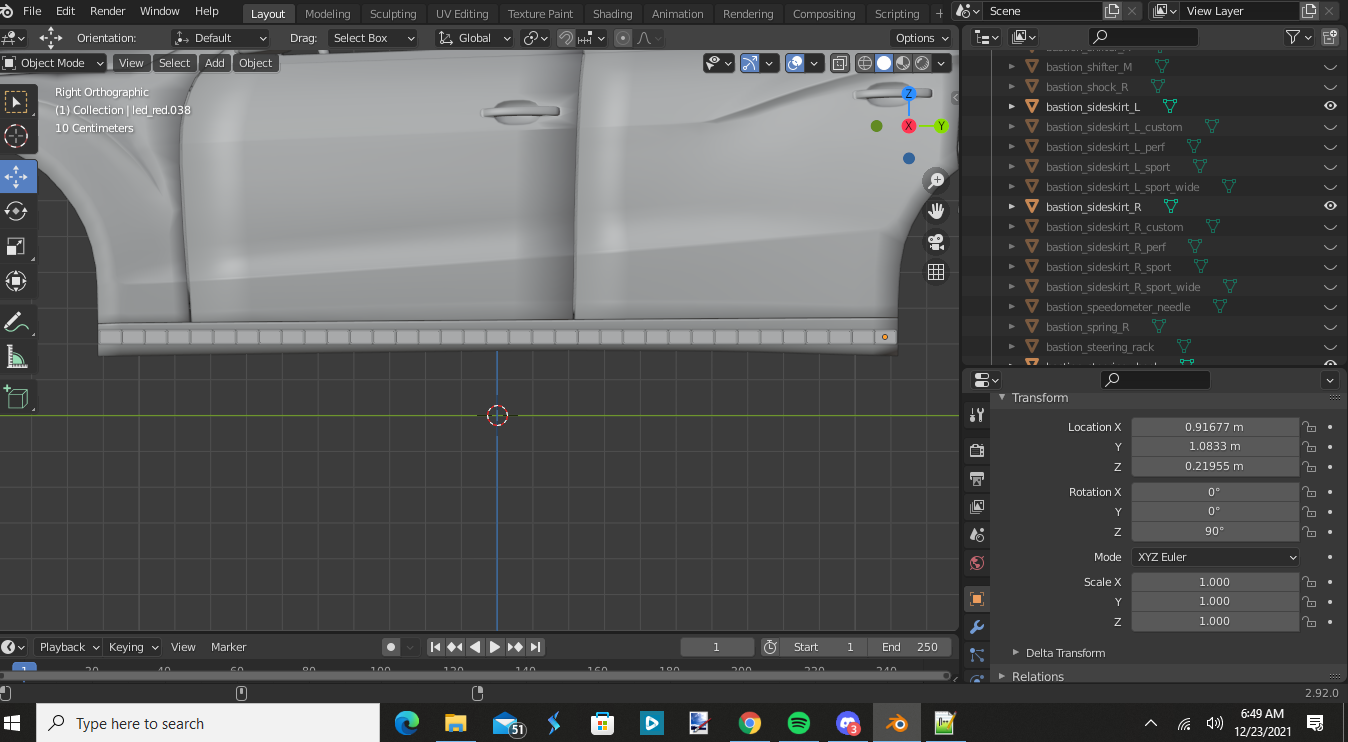This screenshot has height=742, width=1348.
Task: Hide bastion_sideskirt_L using its eye icon
Action: (1330, 106)
